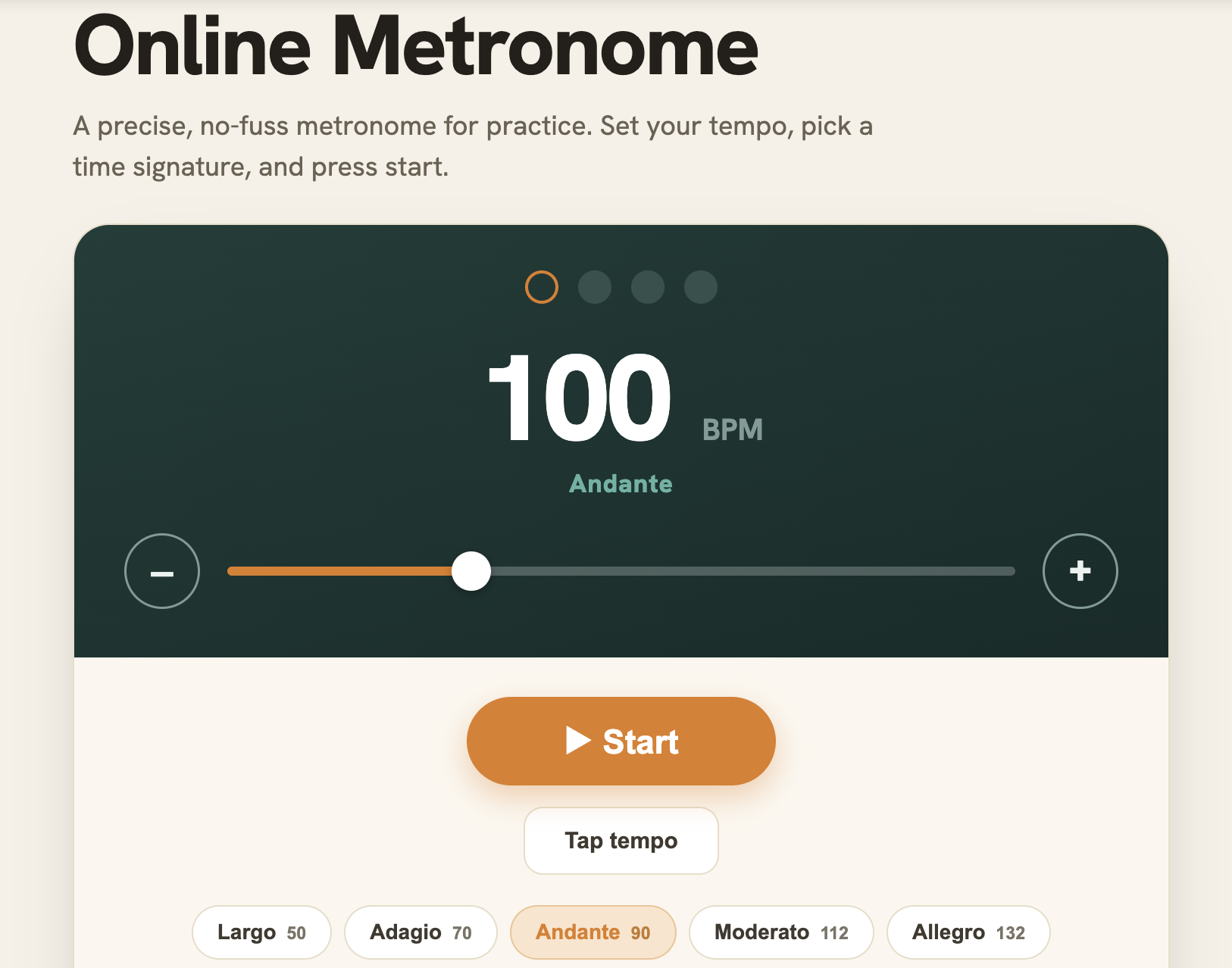Click the fourth beat indicator dot
This screenshot has width=1232, height=968.
(x=701, y=287)
